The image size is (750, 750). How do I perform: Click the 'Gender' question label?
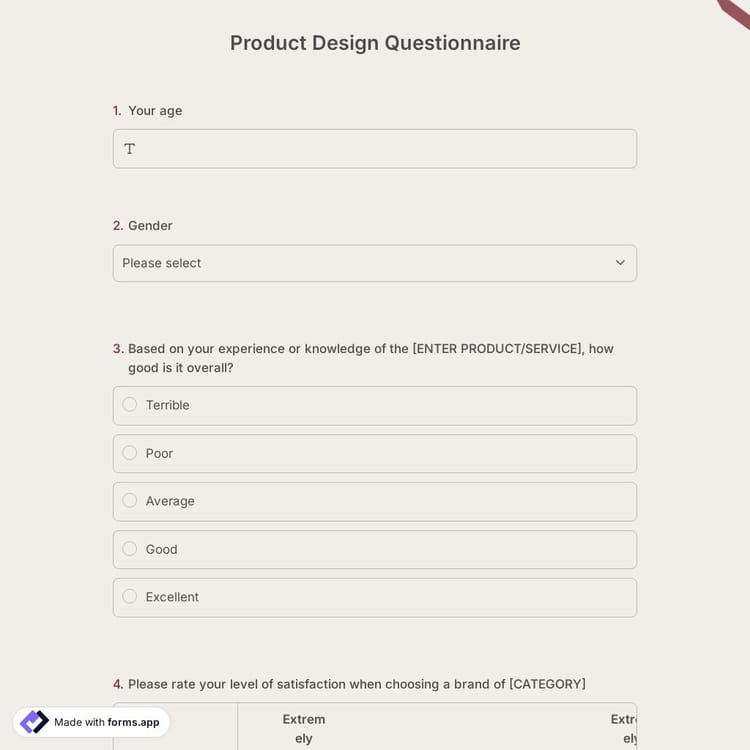click(150, 226)
